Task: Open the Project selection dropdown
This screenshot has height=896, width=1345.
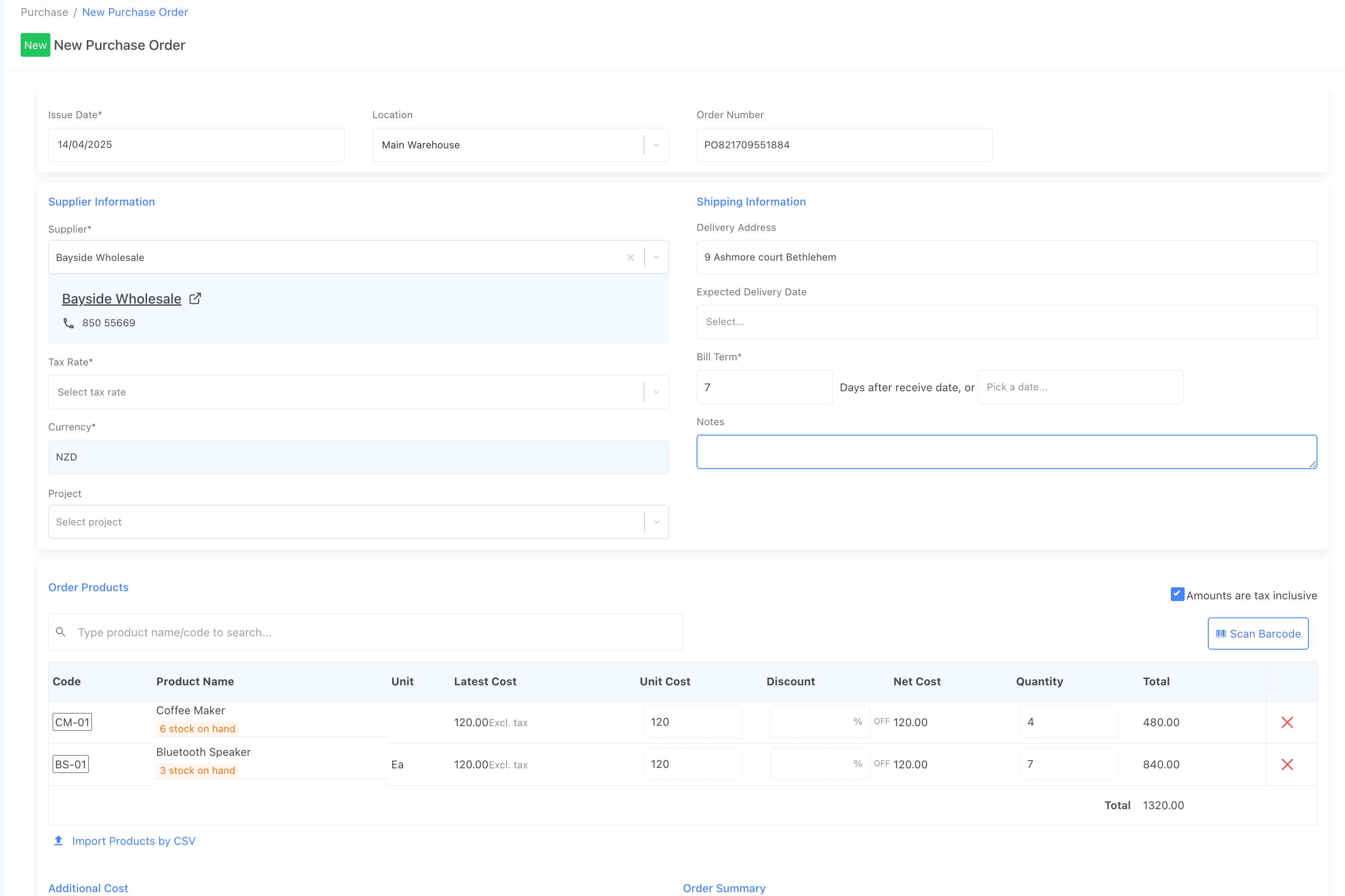Action: tap(656, 522)
